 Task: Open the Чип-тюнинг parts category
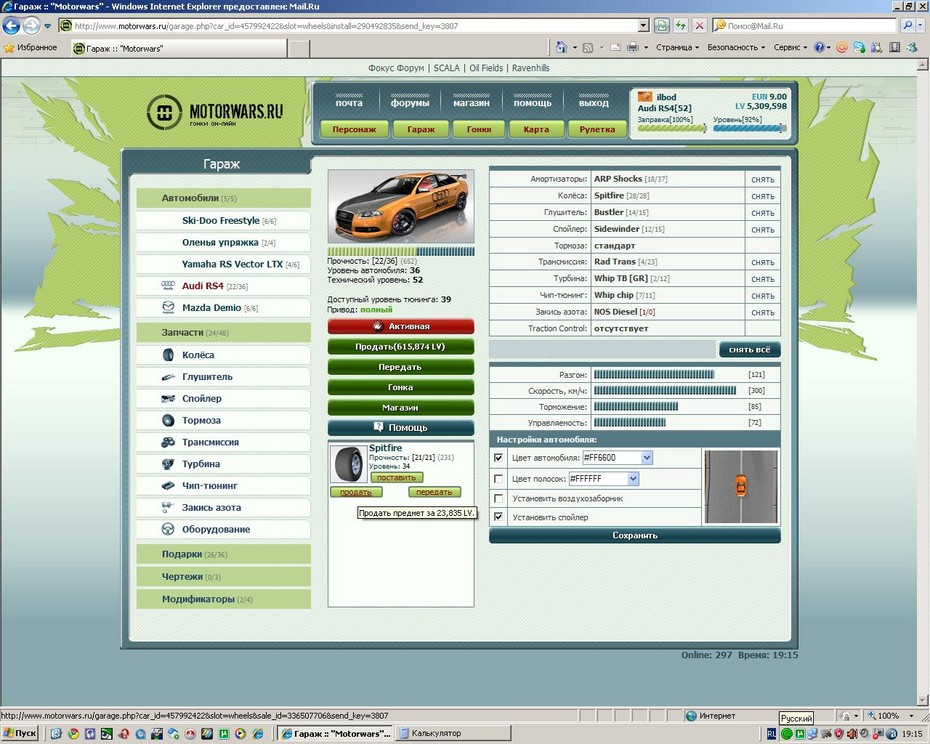coord(223,486)
